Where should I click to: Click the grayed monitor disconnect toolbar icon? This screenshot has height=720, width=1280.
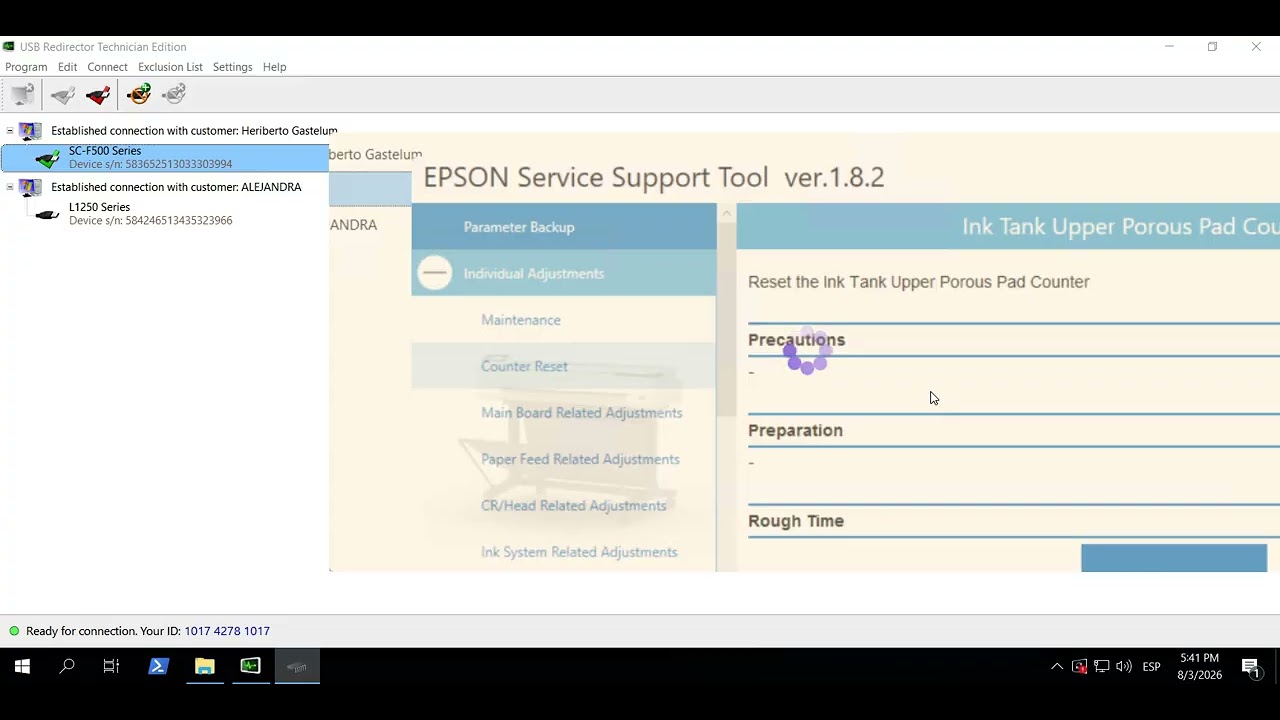22,95
